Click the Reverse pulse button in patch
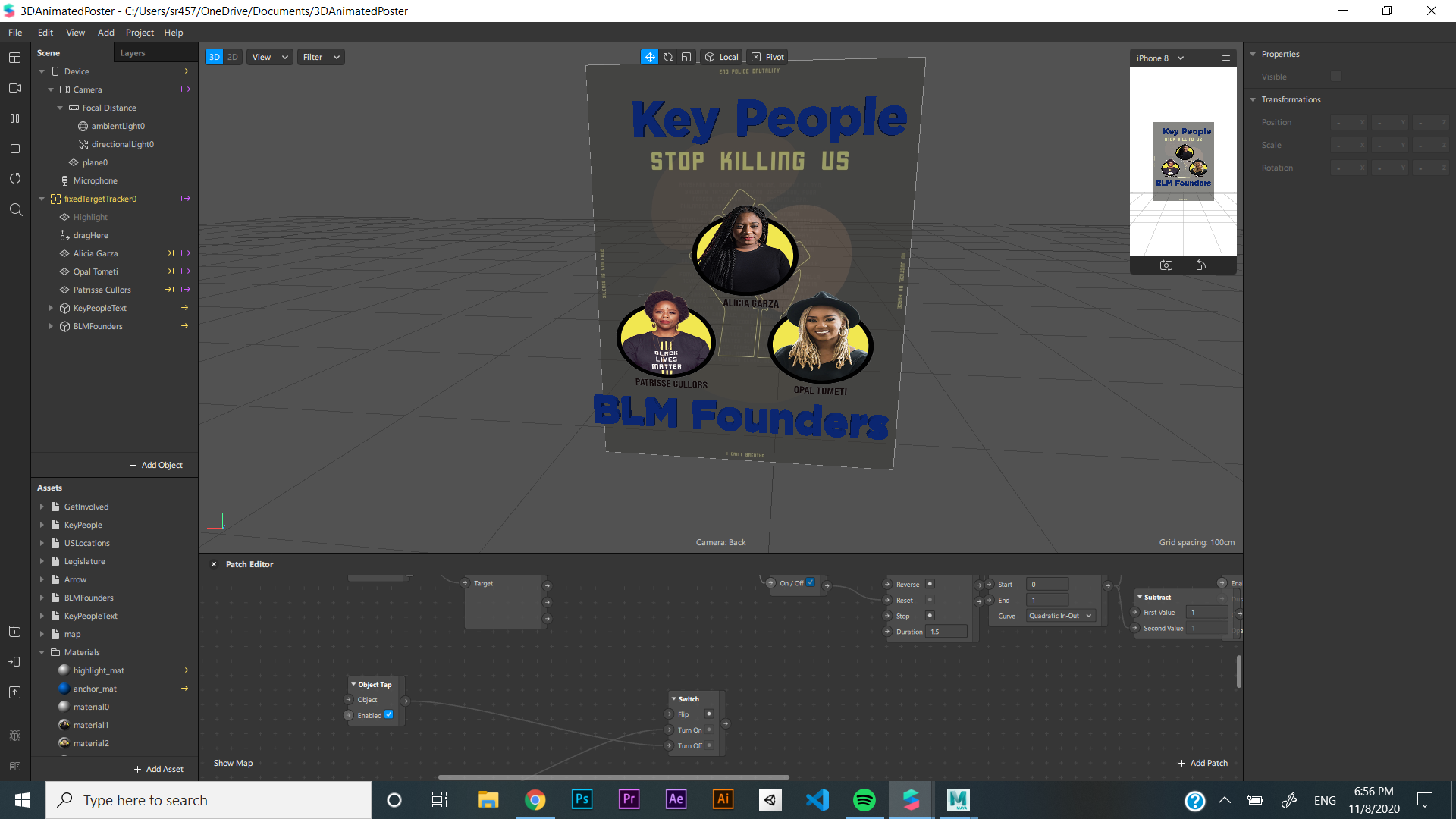Image resolution: width=1456 pixels, height=819 pixels. (930, 584)
